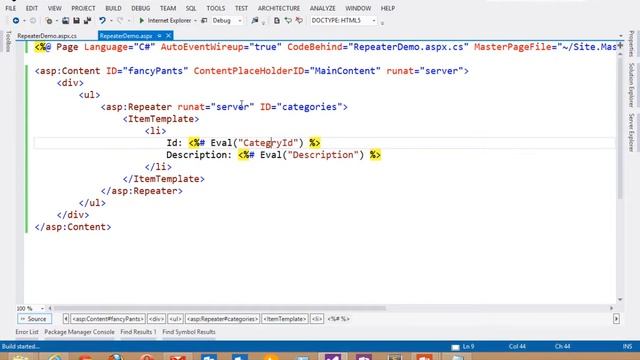Click the New Project toolbar icon
The width and height of the screenshot is (640, 360).
tap(49, 20)
